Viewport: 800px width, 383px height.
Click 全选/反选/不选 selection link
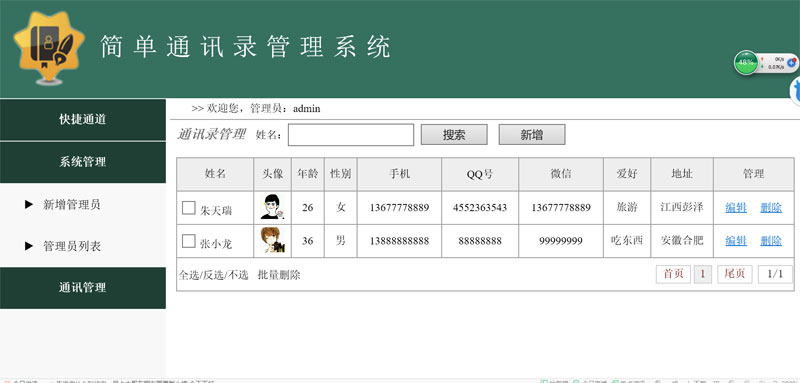point(213,275)
